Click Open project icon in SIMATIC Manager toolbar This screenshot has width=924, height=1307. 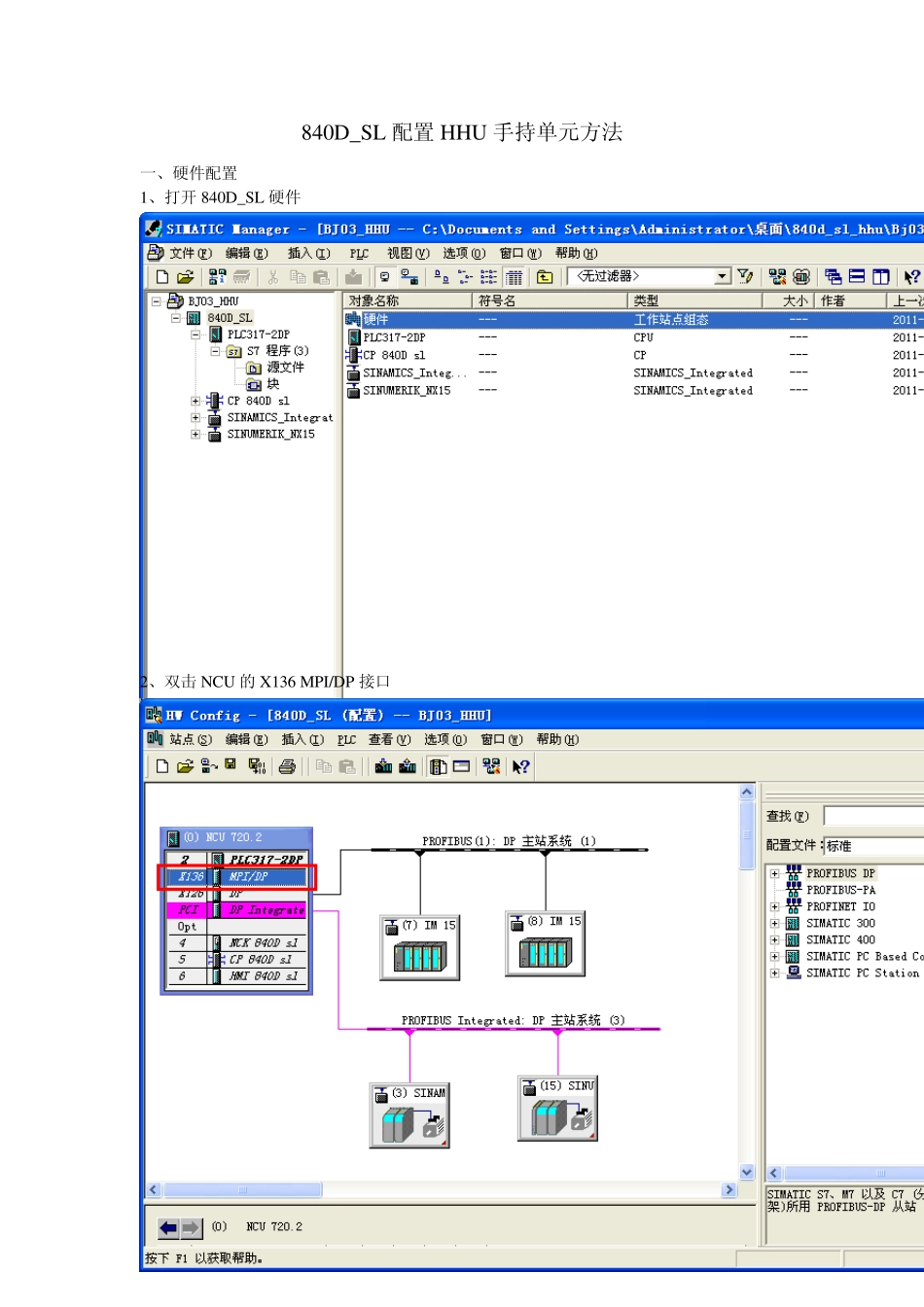[x=185, y=277]
